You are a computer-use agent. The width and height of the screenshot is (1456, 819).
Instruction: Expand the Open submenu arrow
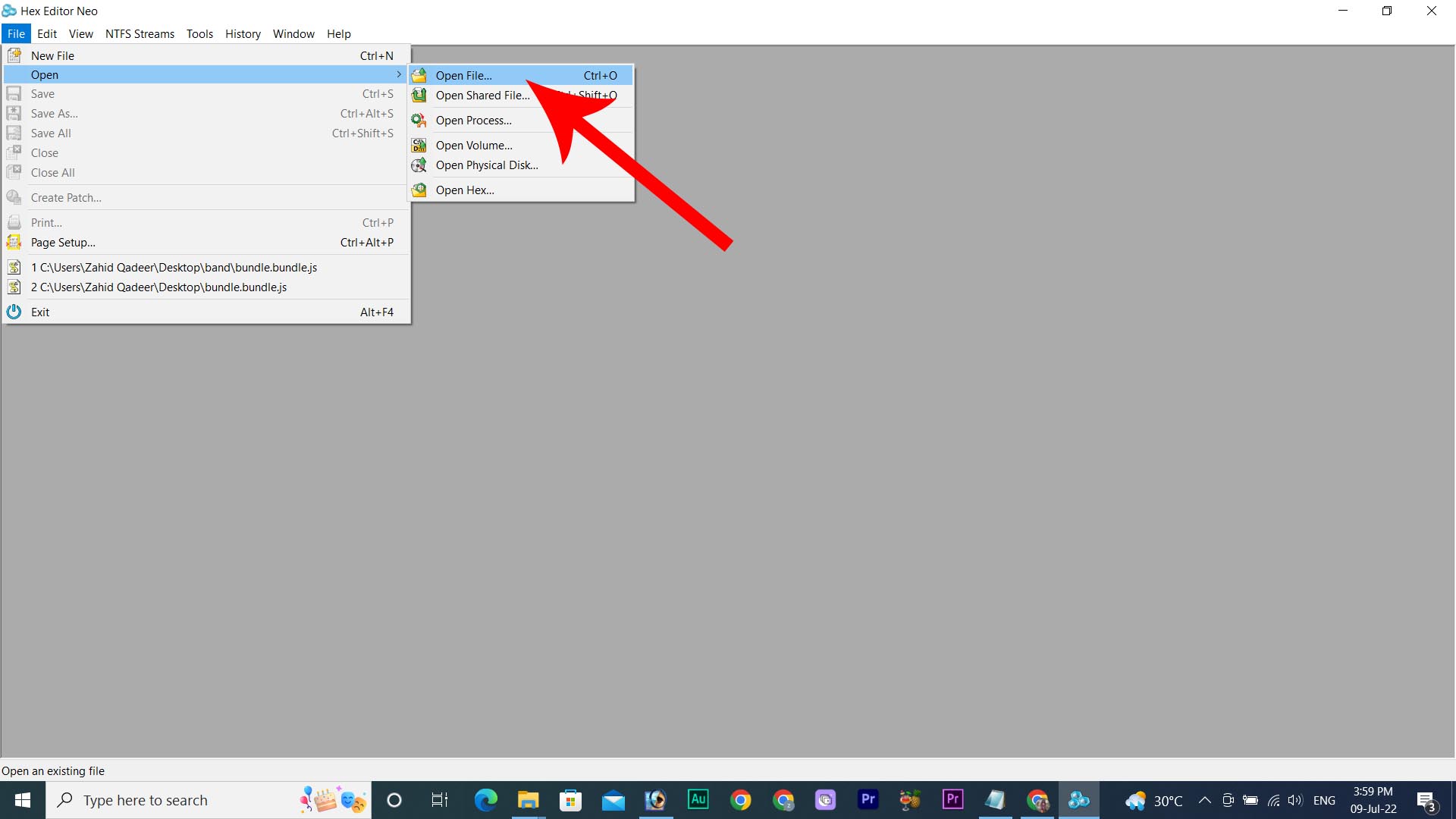pos(399,74)
